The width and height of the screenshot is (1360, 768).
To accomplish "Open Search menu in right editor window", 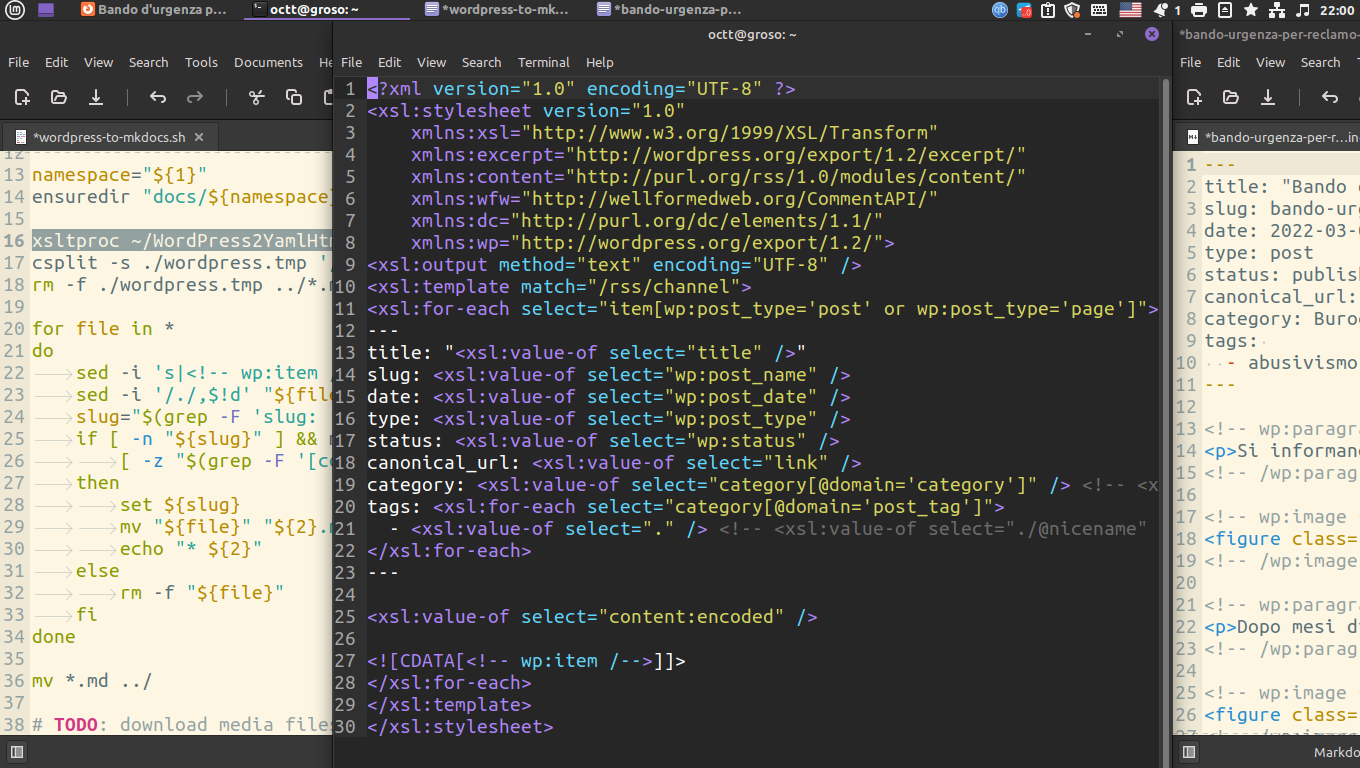I will (x=1320, y=62).
